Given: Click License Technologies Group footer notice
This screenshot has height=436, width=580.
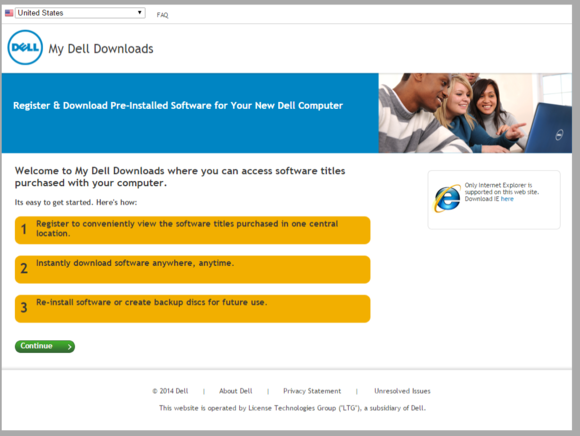Looking at the screenshot, I should (292, 408).
